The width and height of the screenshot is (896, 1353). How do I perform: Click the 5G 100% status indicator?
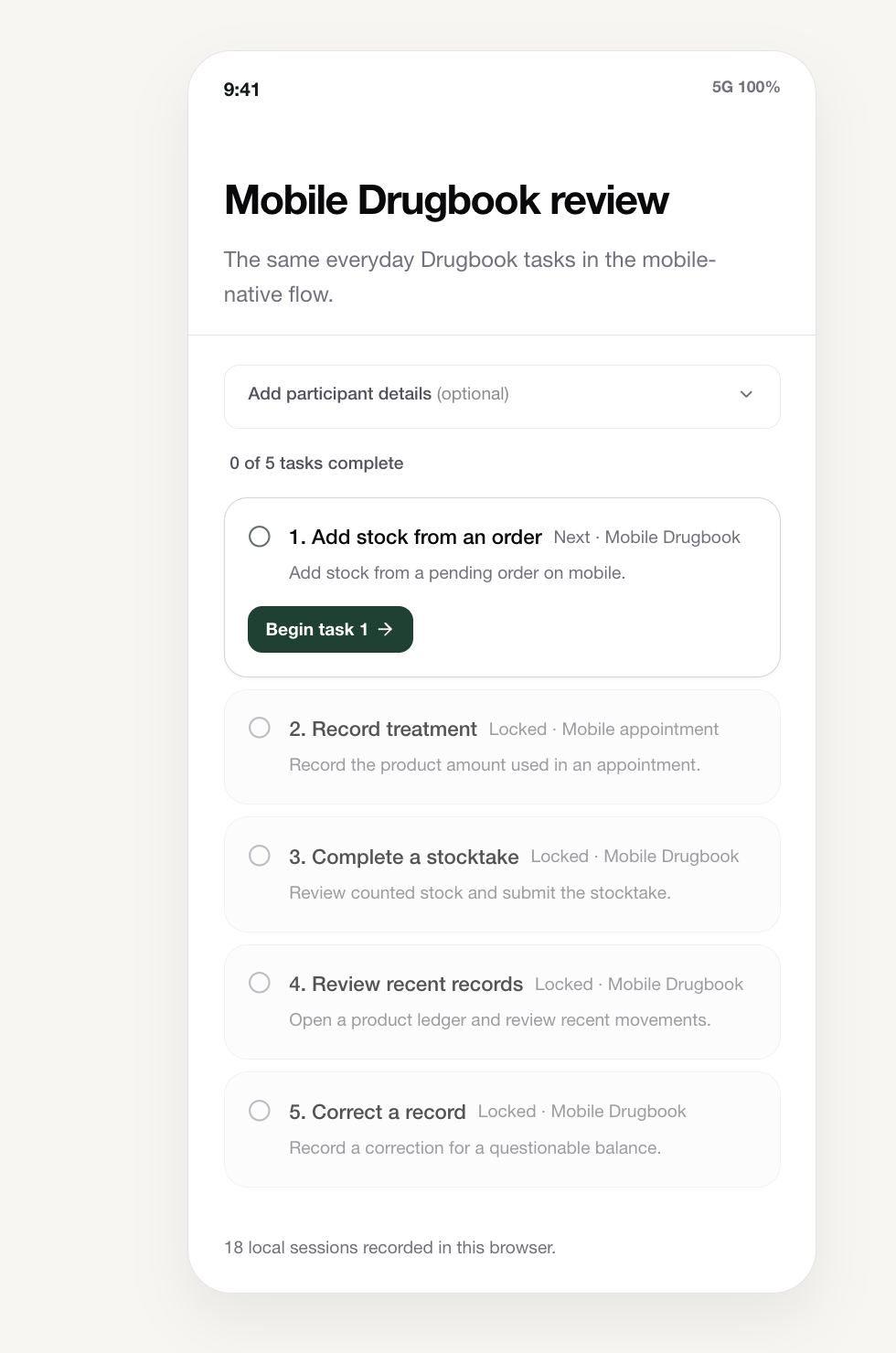[x=746, y=87]
